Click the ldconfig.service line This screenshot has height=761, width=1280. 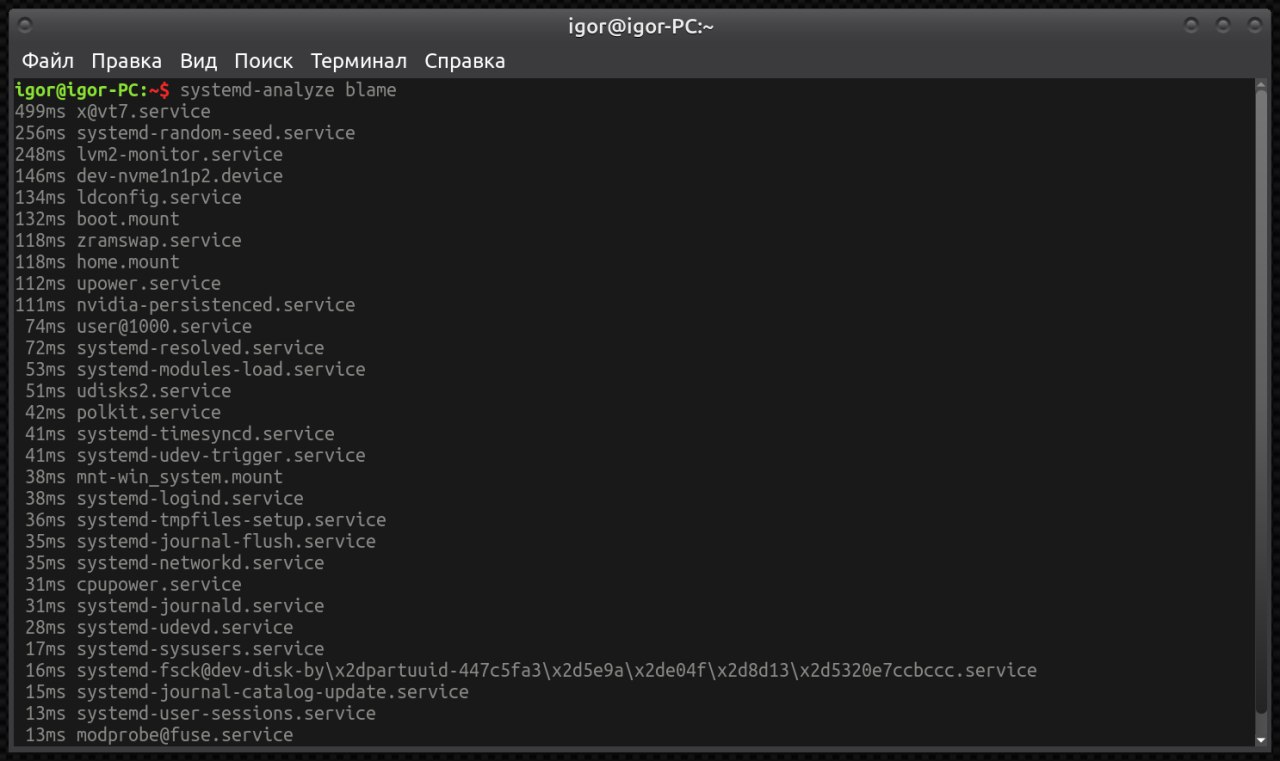[x=128, y=198]
